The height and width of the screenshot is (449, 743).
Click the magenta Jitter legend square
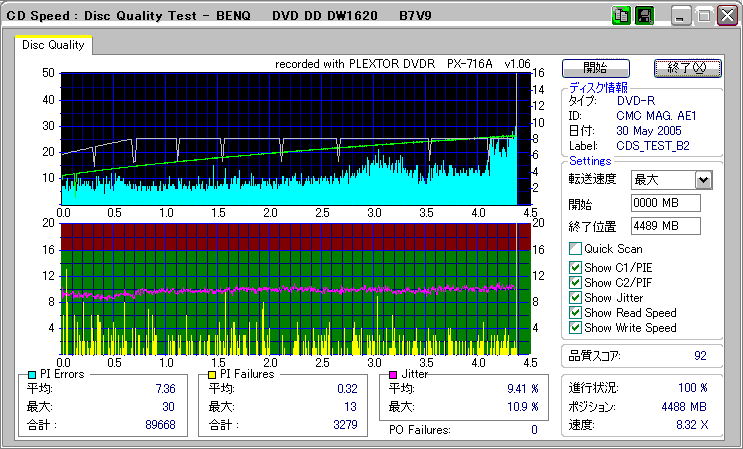[394, 374]
